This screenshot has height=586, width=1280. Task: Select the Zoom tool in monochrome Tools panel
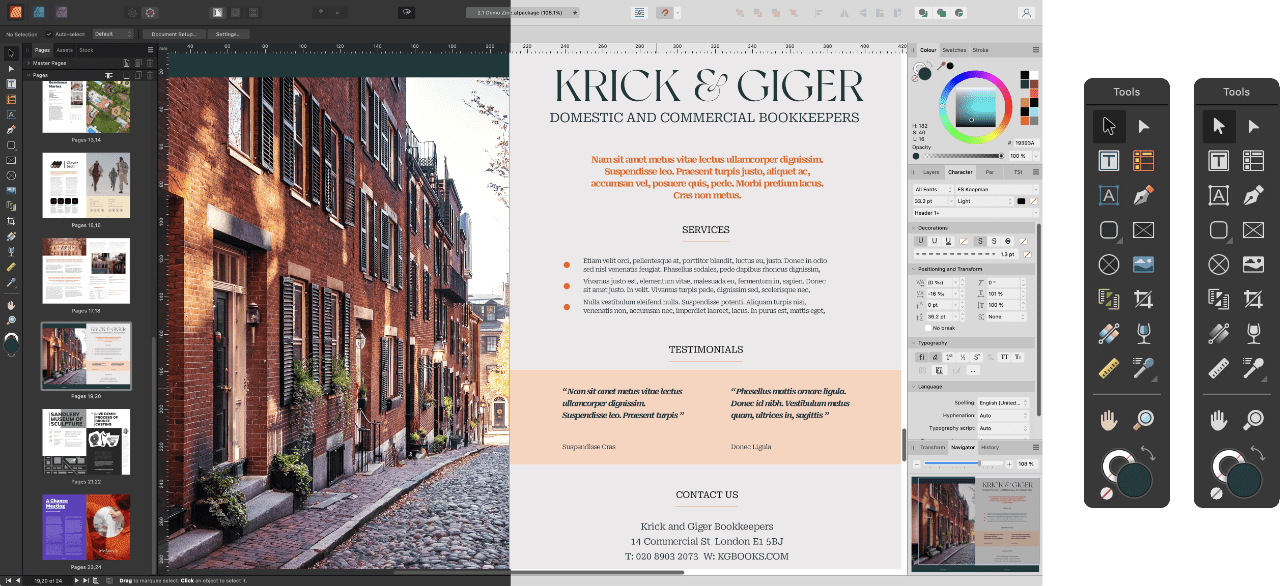click(x=1253, y=420)
